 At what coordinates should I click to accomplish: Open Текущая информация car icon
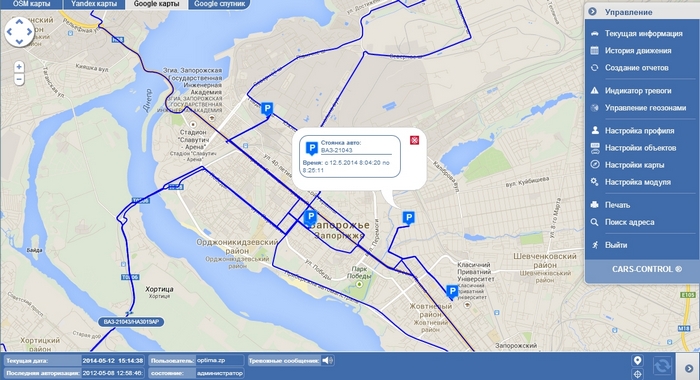click(x=594, y=33)
